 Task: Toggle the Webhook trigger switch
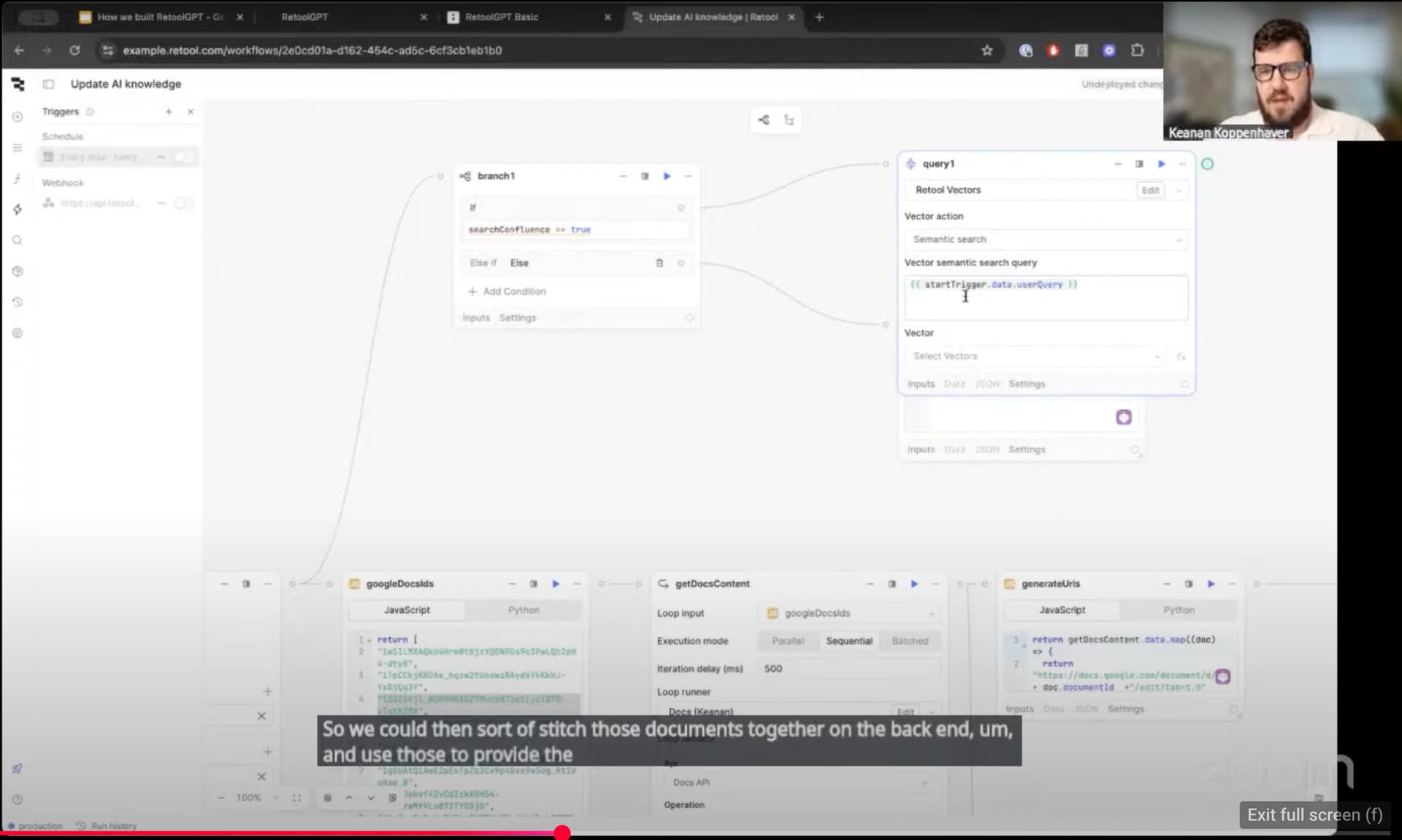(x=183, y=203)
